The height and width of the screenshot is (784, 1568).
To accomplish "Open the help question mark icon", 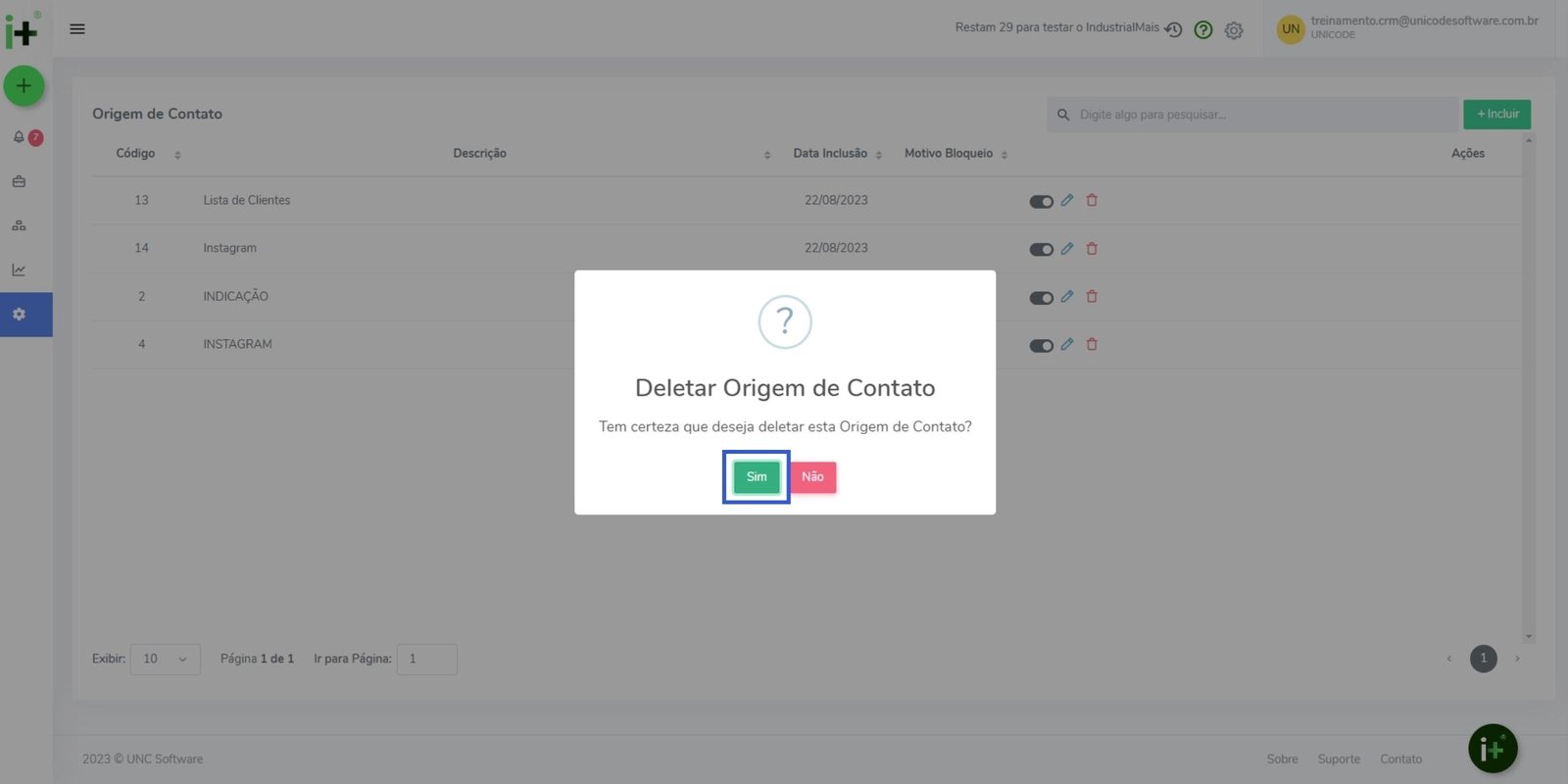I will 1203,30.
